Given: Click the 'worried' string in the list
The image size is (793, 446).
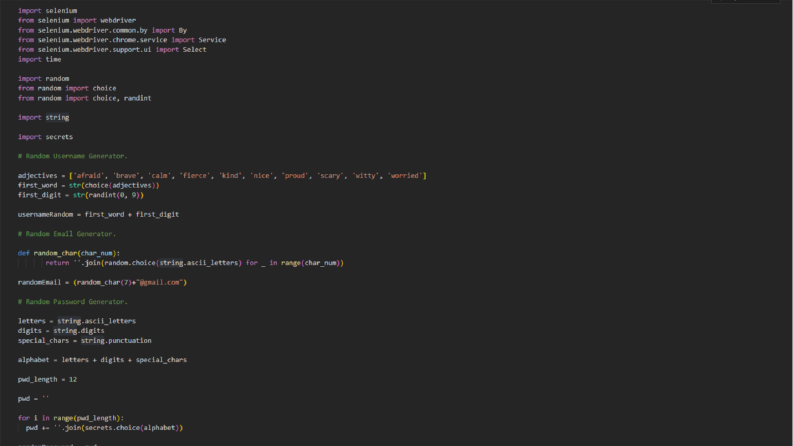Looking at the screenshot, I should click(x=405, y=175).
